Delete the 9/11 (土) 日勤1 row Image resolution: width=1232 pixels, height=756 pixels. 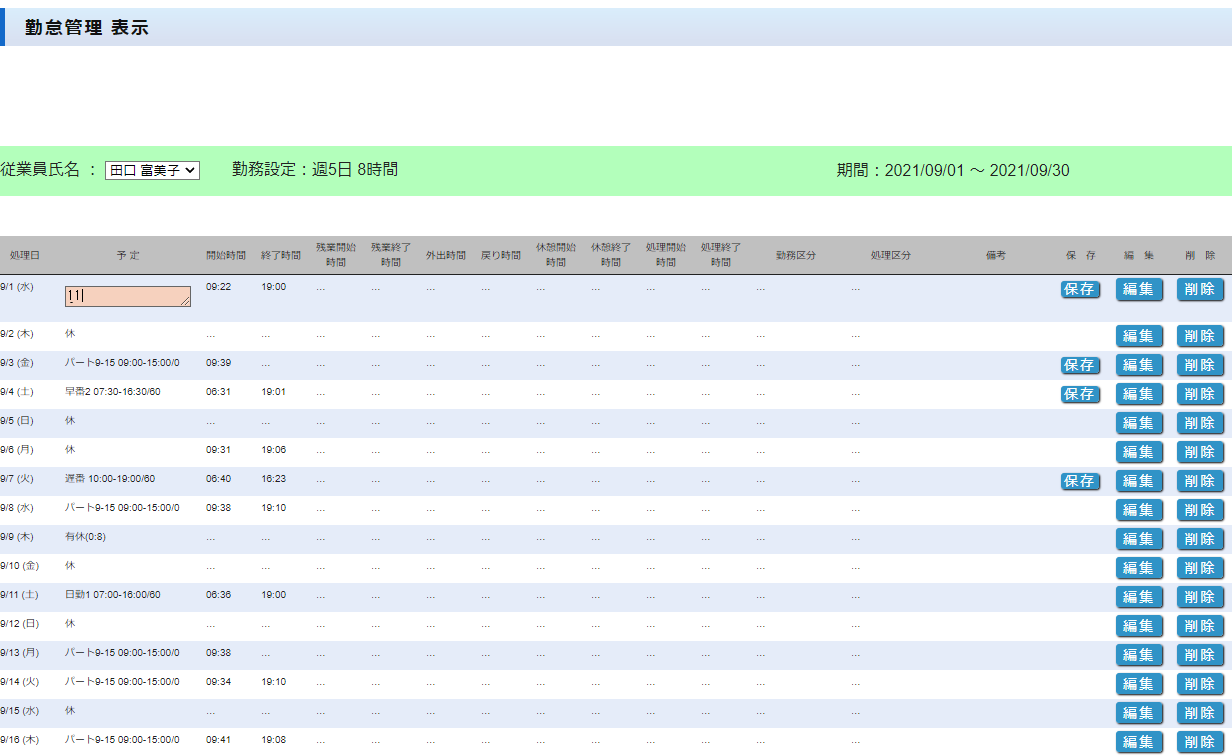[x=1200, y=597]
